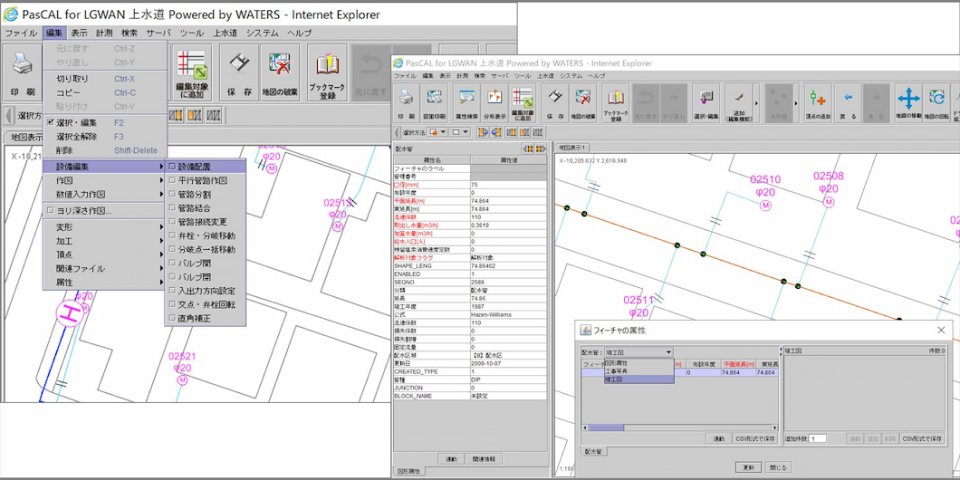This screenshot has height=480, width=960.
Task: Expand the 属性 submenu in the edit menu
Action: click(105, 282)
